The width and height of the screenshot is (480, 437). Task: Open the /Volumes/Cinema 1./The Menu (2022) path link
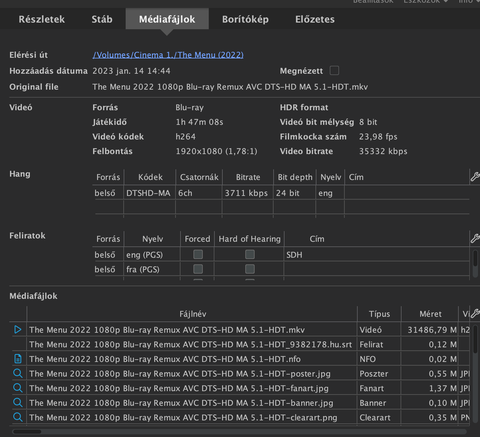tap(168, 55)
